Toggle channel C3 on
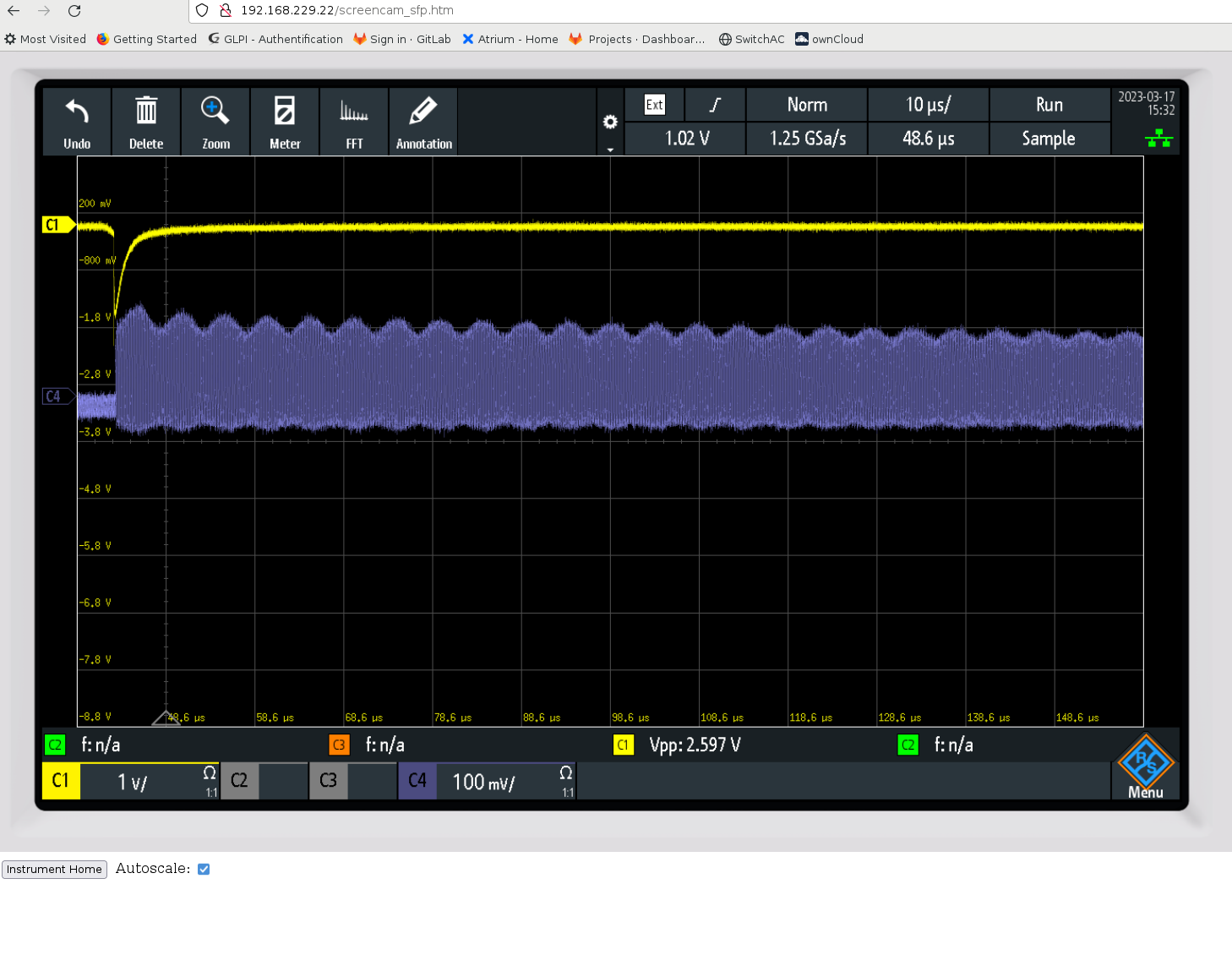This screenshot has width=1232, height=955. pos(329,781)
